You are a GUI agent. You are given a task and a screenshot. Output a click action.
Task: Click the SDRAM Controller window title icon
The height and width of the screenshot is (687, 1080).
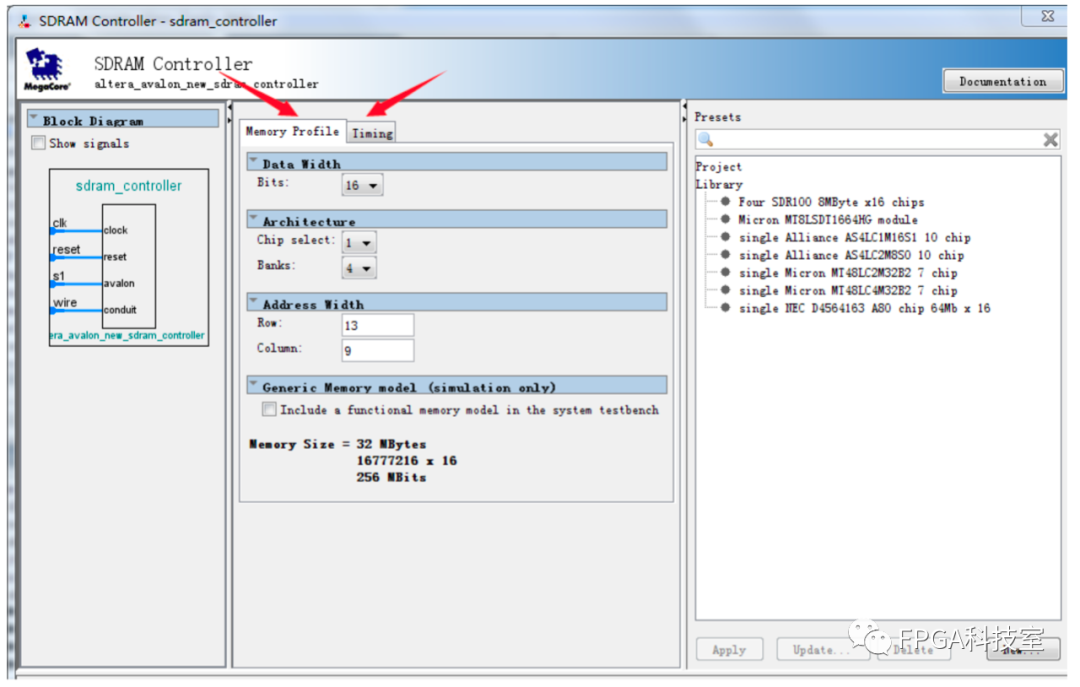point(25,21)
